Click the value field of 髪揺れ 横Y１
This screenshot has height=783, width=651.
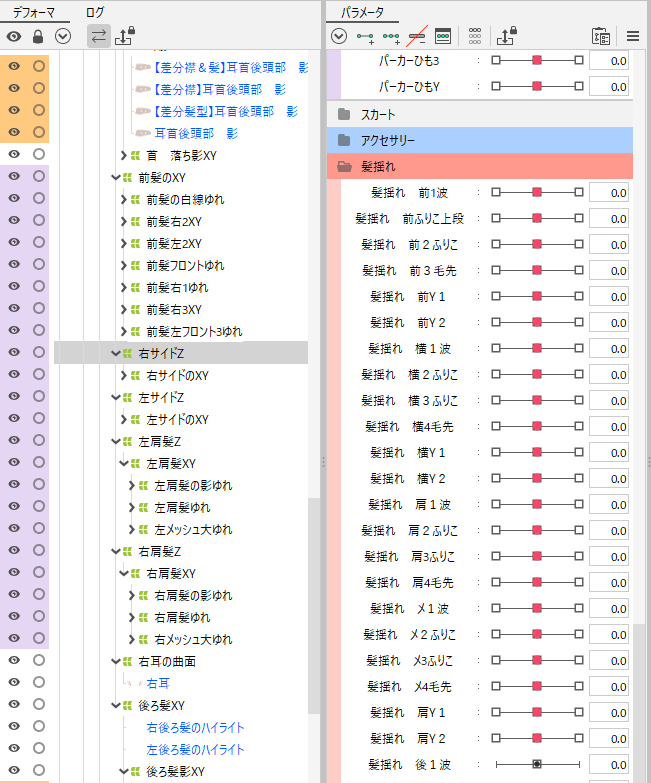609,452
